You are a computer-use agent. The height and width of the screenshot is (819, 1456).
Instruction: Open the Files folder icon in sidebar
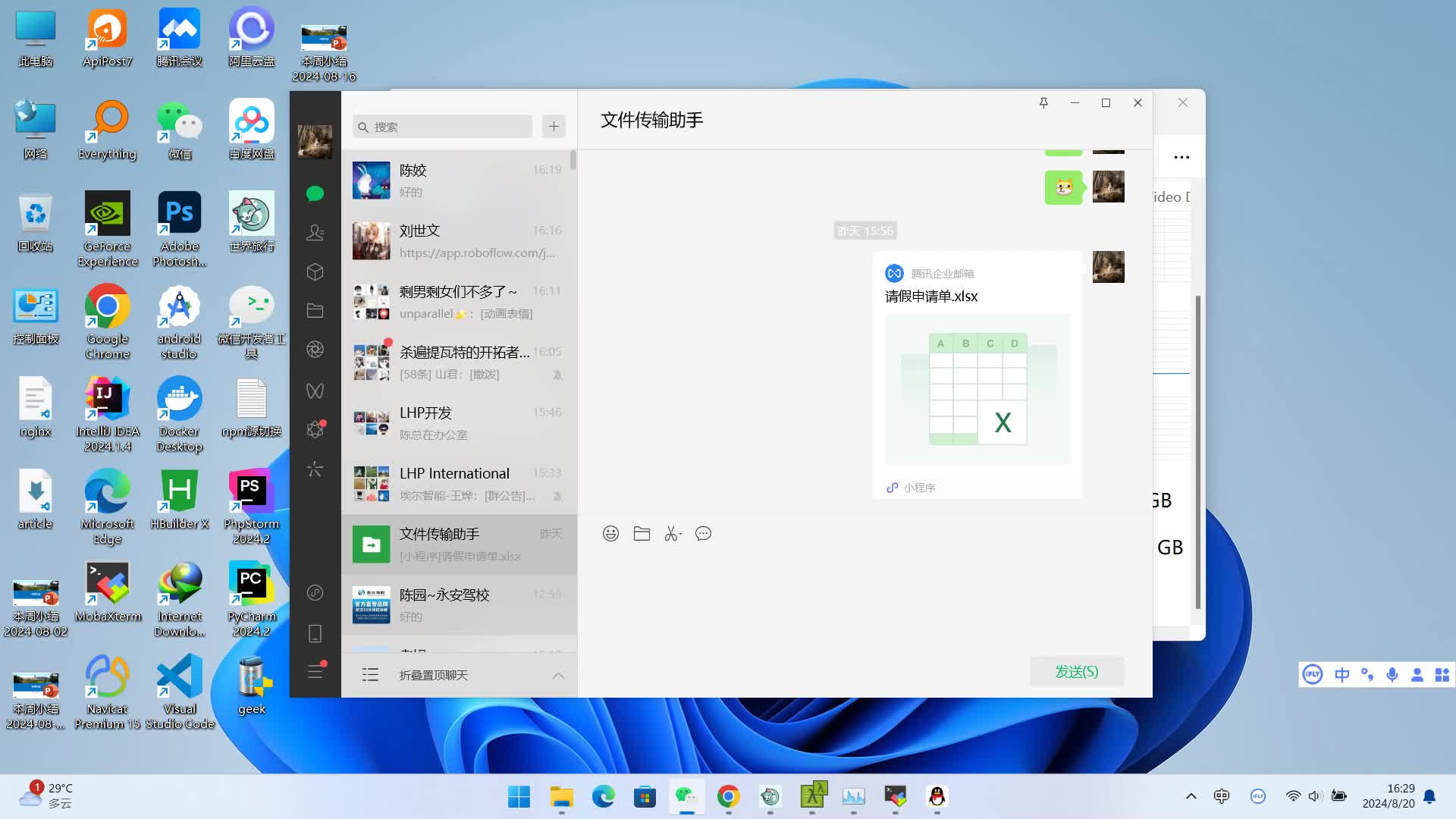pos(315,310)
